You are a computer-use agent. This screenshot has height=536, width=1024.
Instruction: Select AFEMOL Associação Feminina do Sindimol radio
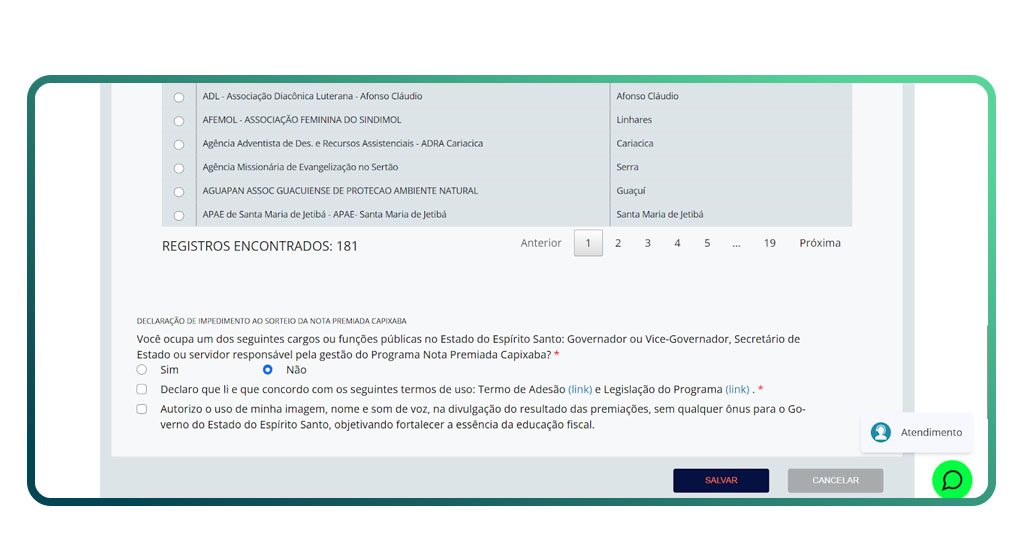click(179, 121)
